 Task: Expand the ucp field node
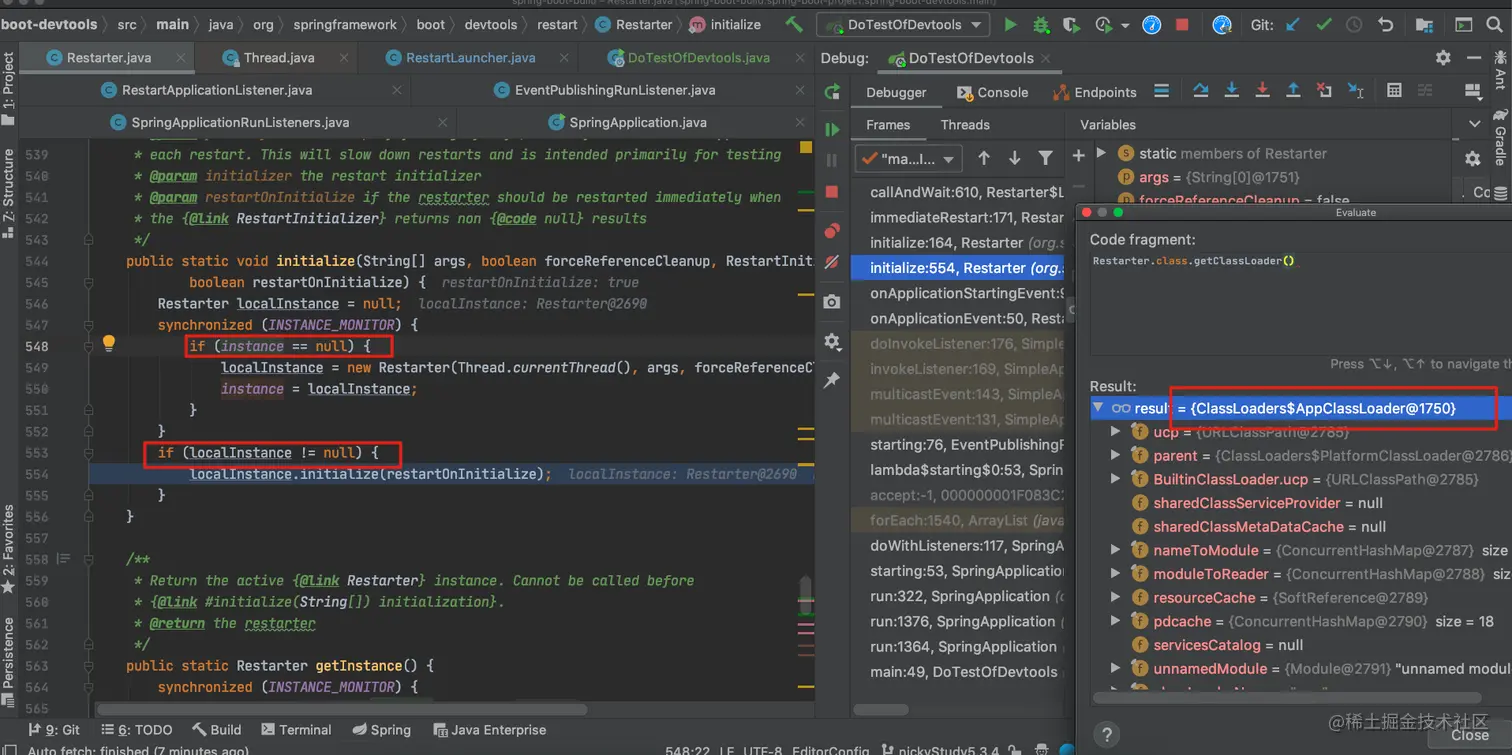1116,432
